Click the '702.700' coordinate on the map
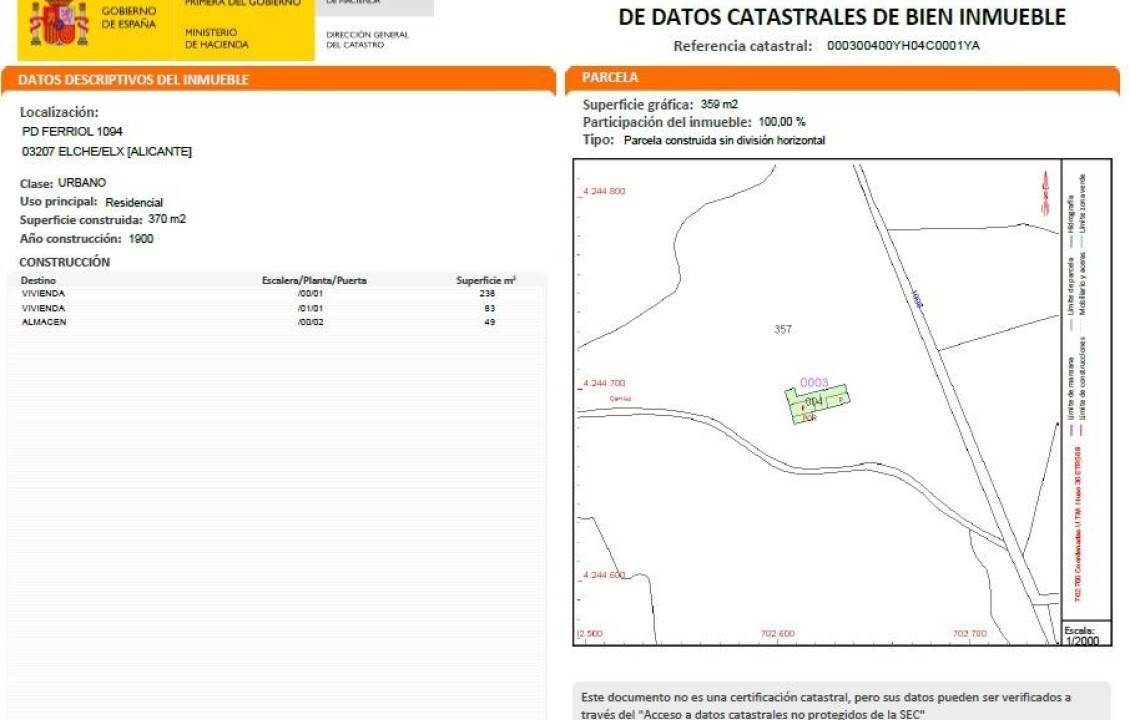The image size is (1130, 720). pyautogui.click(x=970, y=634)
